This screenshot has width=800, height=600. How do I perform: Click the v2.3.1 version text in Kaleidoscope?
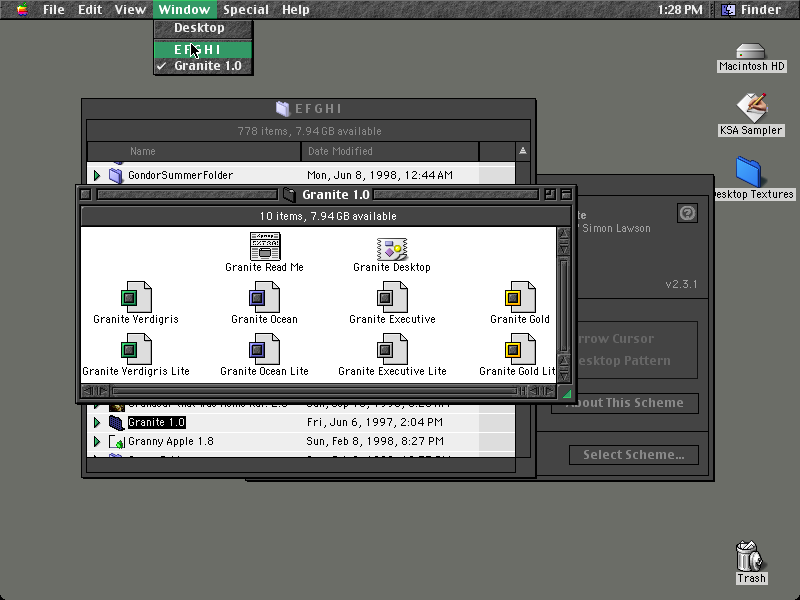(681, 285)
